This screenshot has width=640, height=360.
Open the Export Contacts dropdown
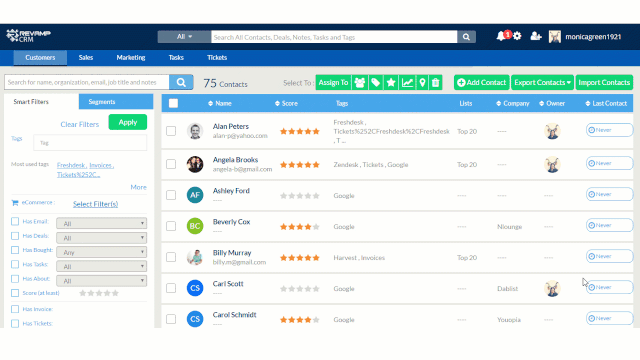click(x=542, y=82)
